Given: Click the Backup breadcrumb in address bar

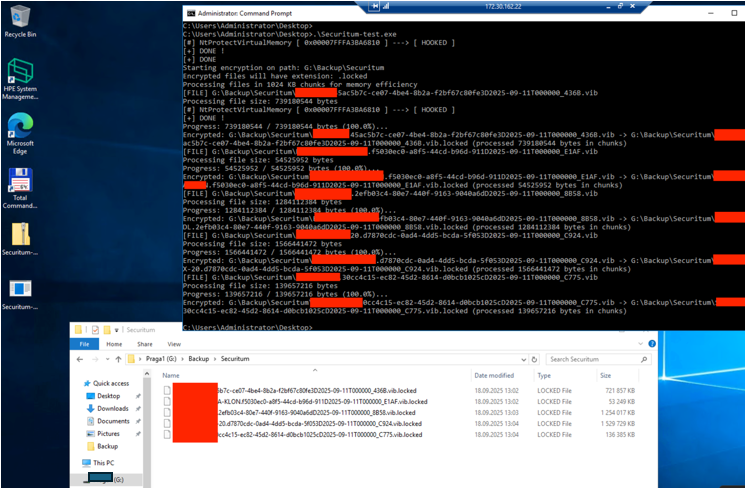Looking at the screenshot, I should [x=199, y=359].
